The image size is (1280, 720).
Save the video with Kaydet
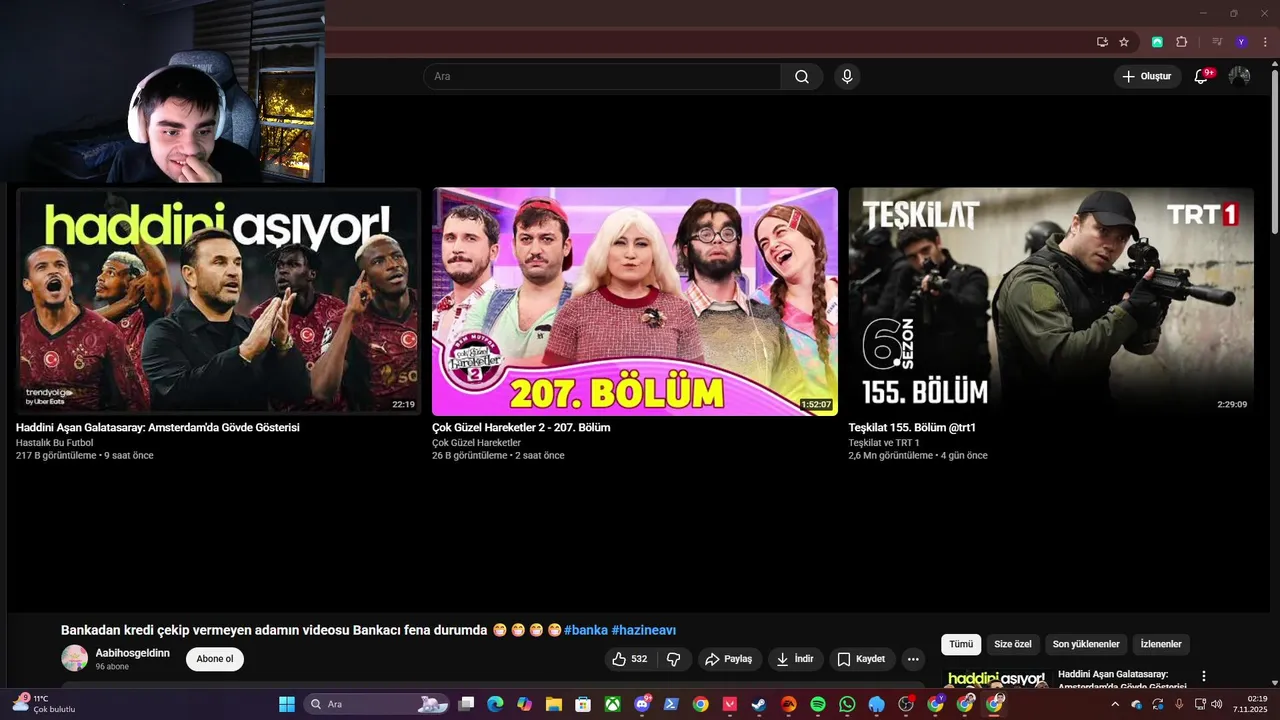click(x=861, y=659)
